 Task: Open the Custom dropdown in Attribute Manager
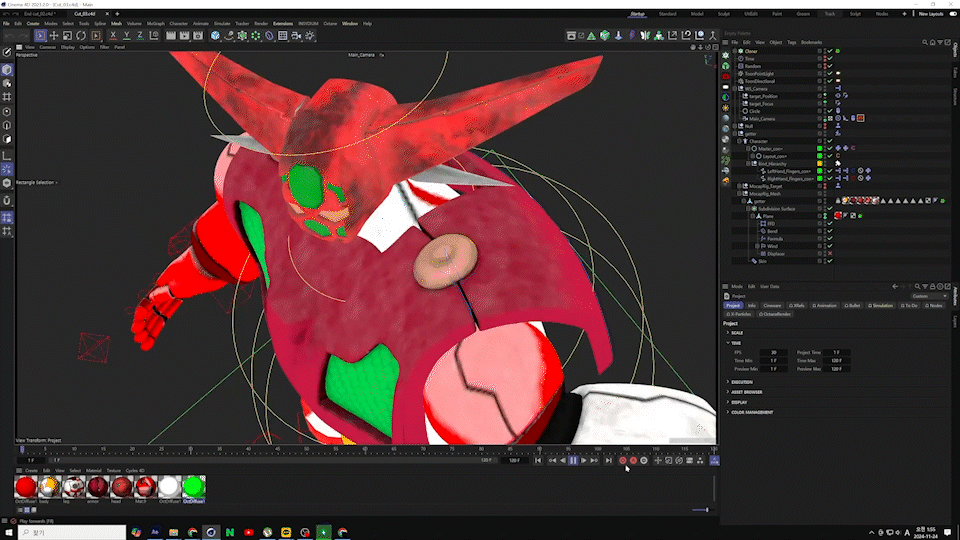(929, 296)
